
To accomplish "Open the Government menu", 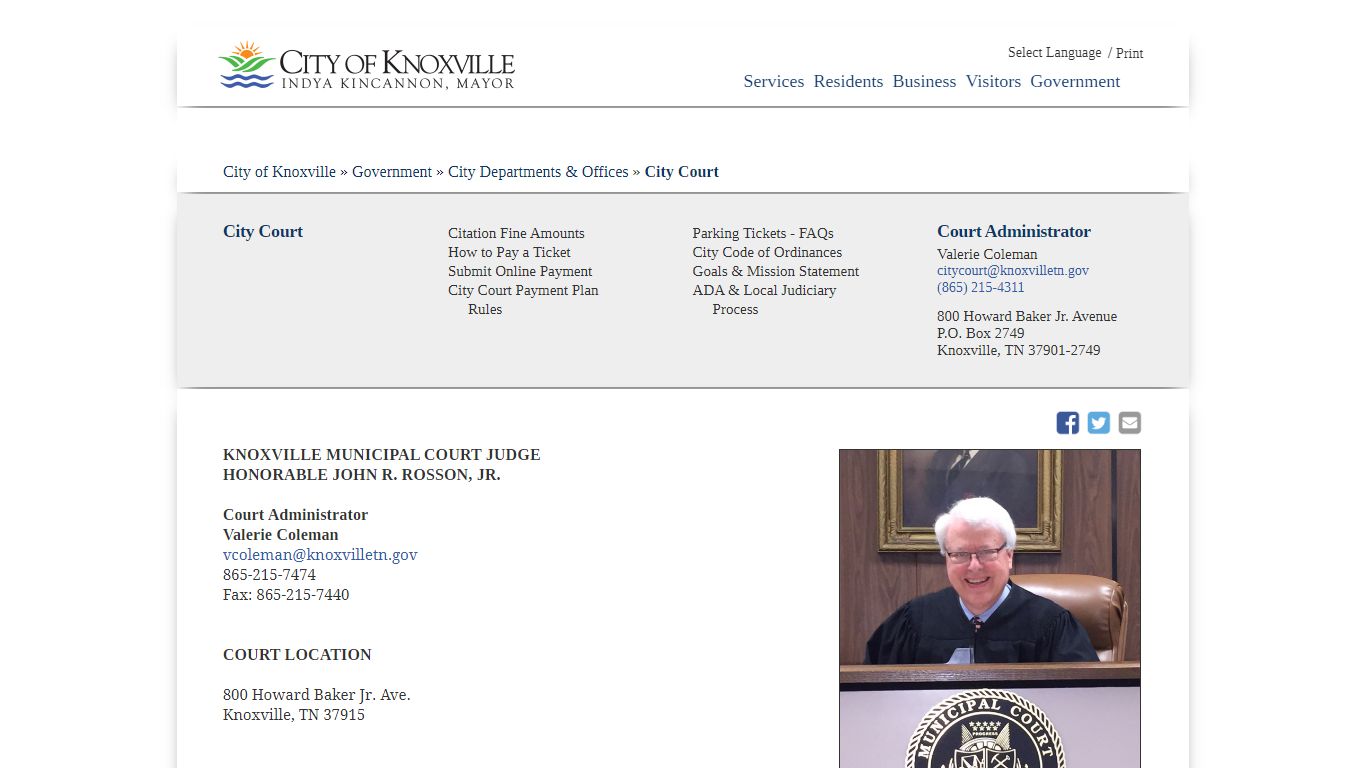I will pos(1075,81).
